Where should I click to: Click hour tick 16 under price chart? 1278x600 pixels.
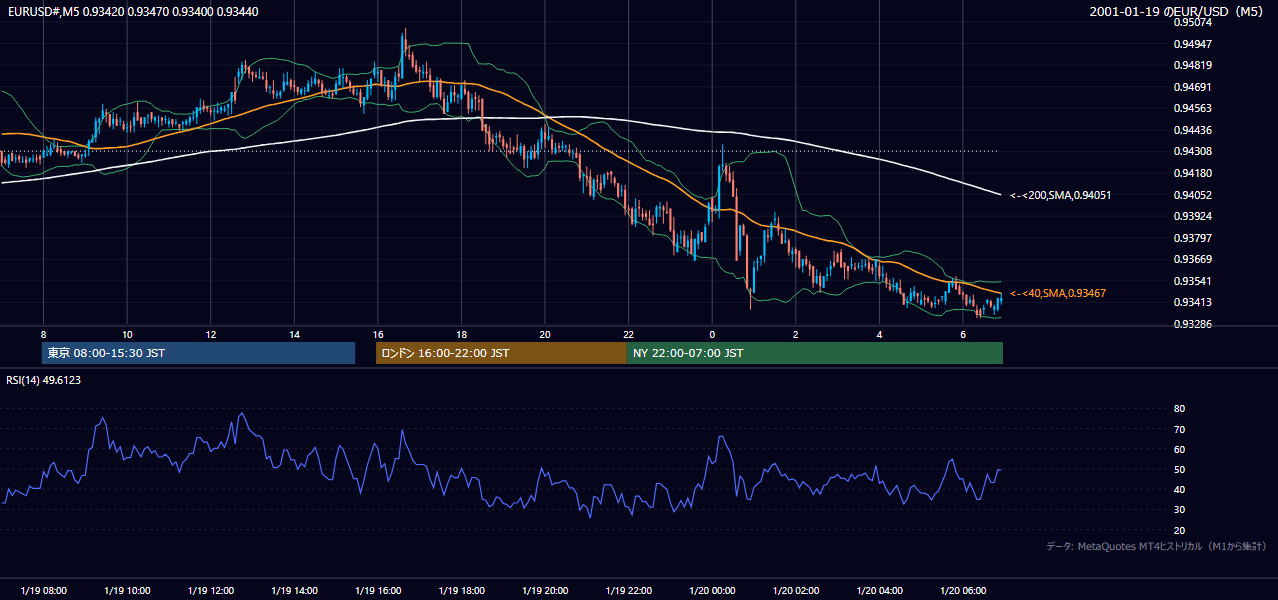coord(378,334)
